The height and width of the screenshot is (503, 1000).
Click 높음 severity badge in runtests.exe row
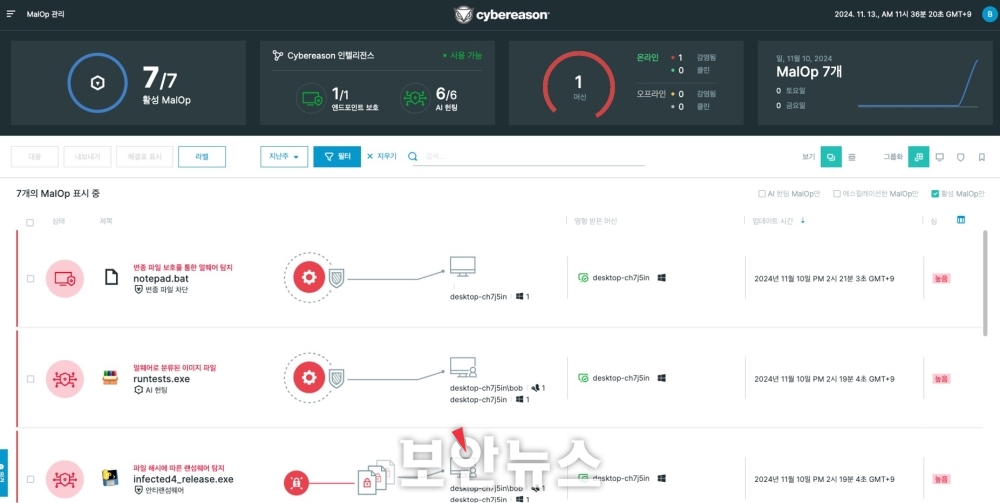[x=941, y=379]
